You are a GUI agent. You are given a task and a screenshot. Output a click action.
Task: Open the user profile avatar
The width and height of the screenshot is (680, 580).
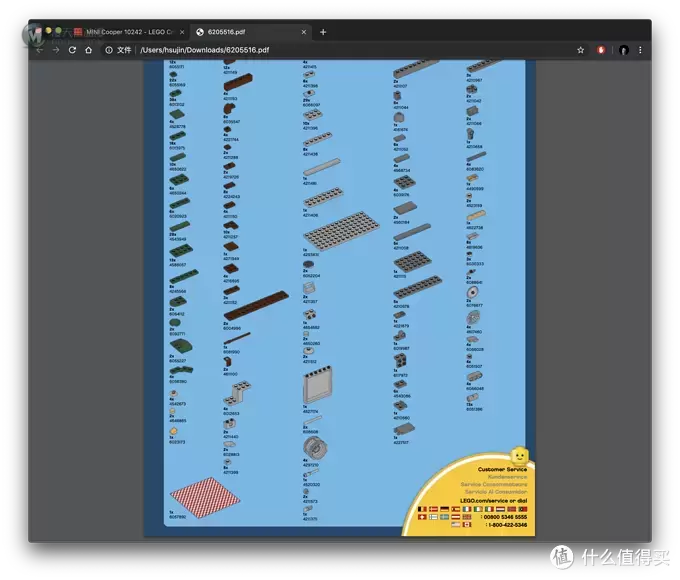pos(624,50)
